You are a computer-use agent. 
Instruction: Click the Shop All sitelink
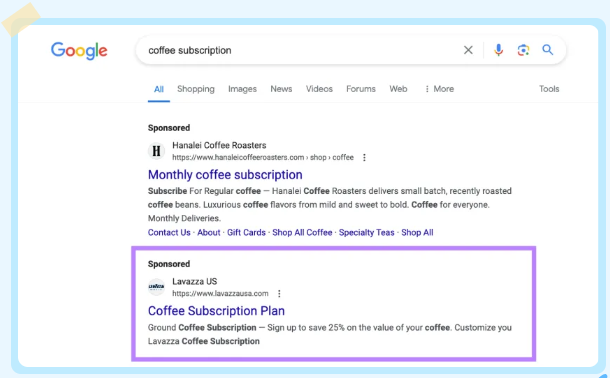pos(417,233)
